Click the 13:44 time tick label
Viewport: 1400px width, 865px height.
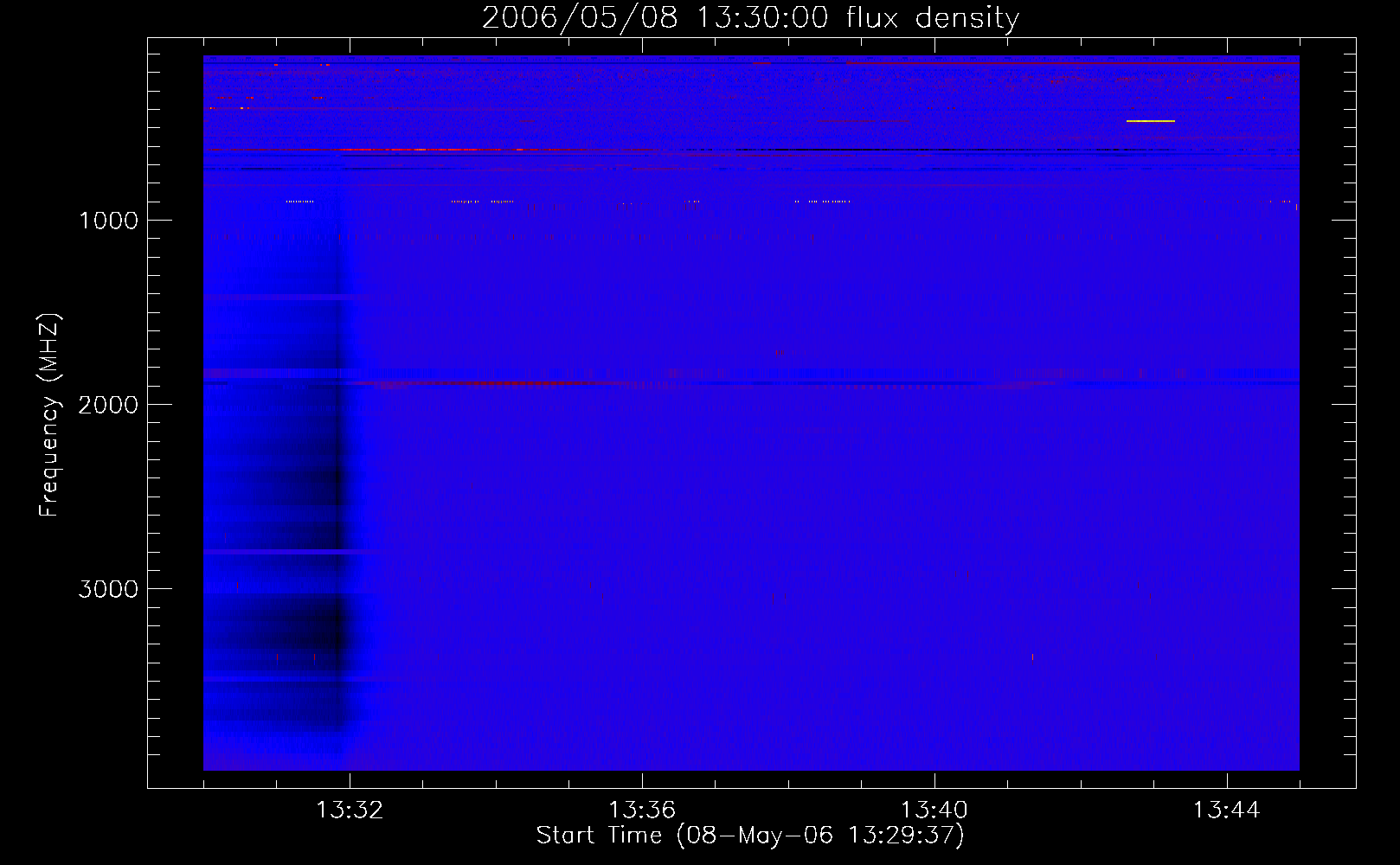(1227, 811)
